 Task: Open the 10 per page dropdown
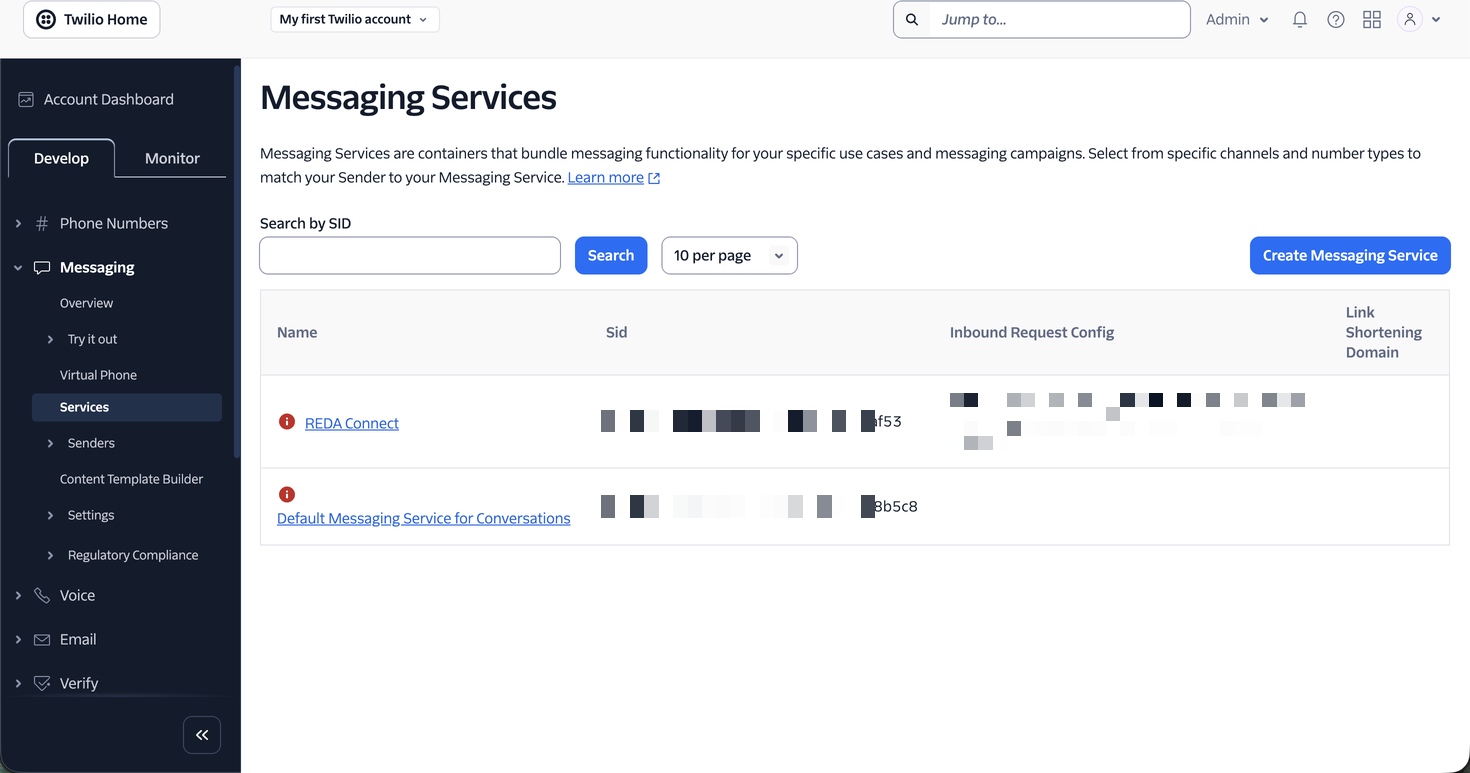click(x=730, y=255)
